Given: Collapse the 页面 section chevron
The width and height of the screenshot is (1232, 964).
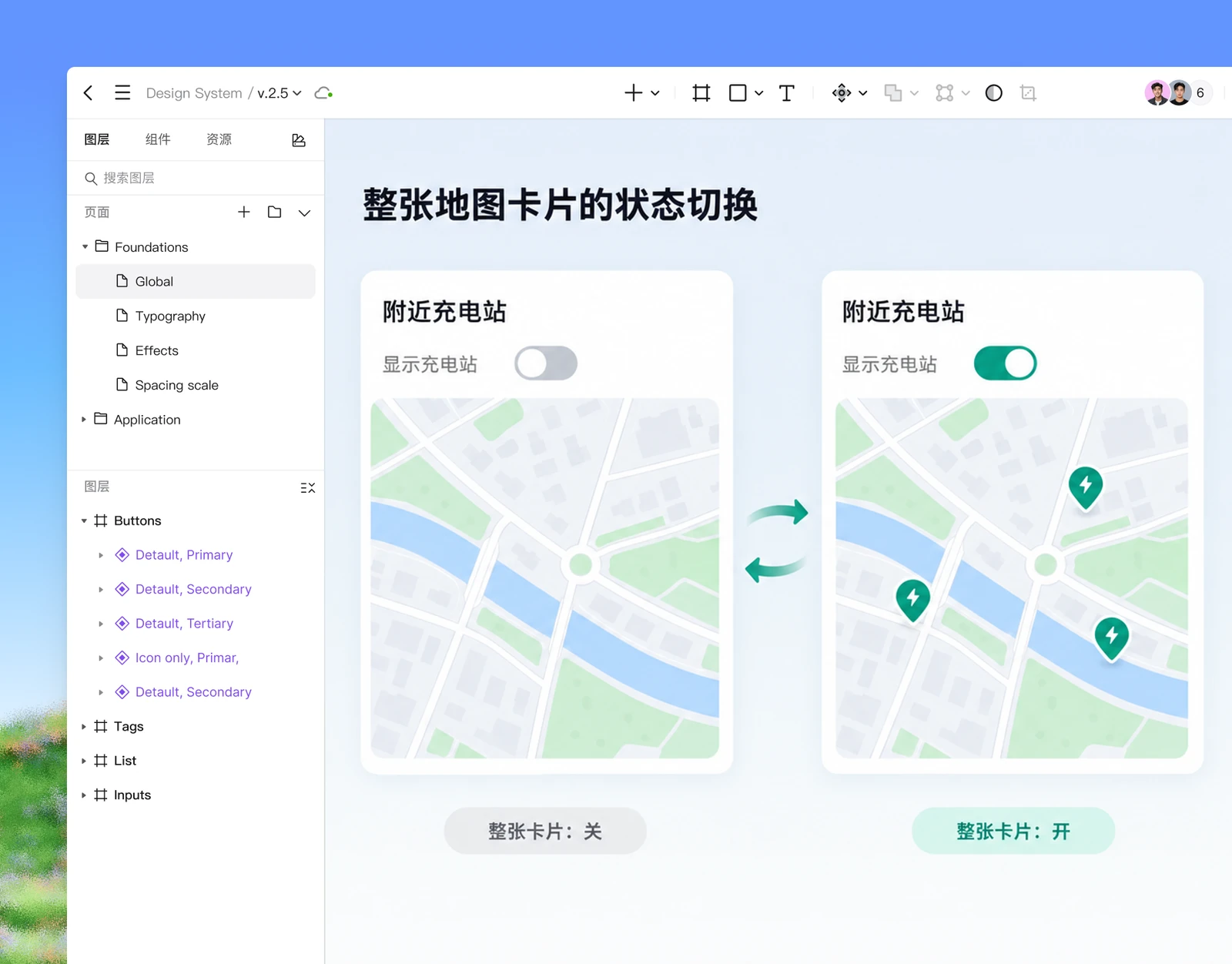Looking at the screenshot, I should (x=305, y=213).
